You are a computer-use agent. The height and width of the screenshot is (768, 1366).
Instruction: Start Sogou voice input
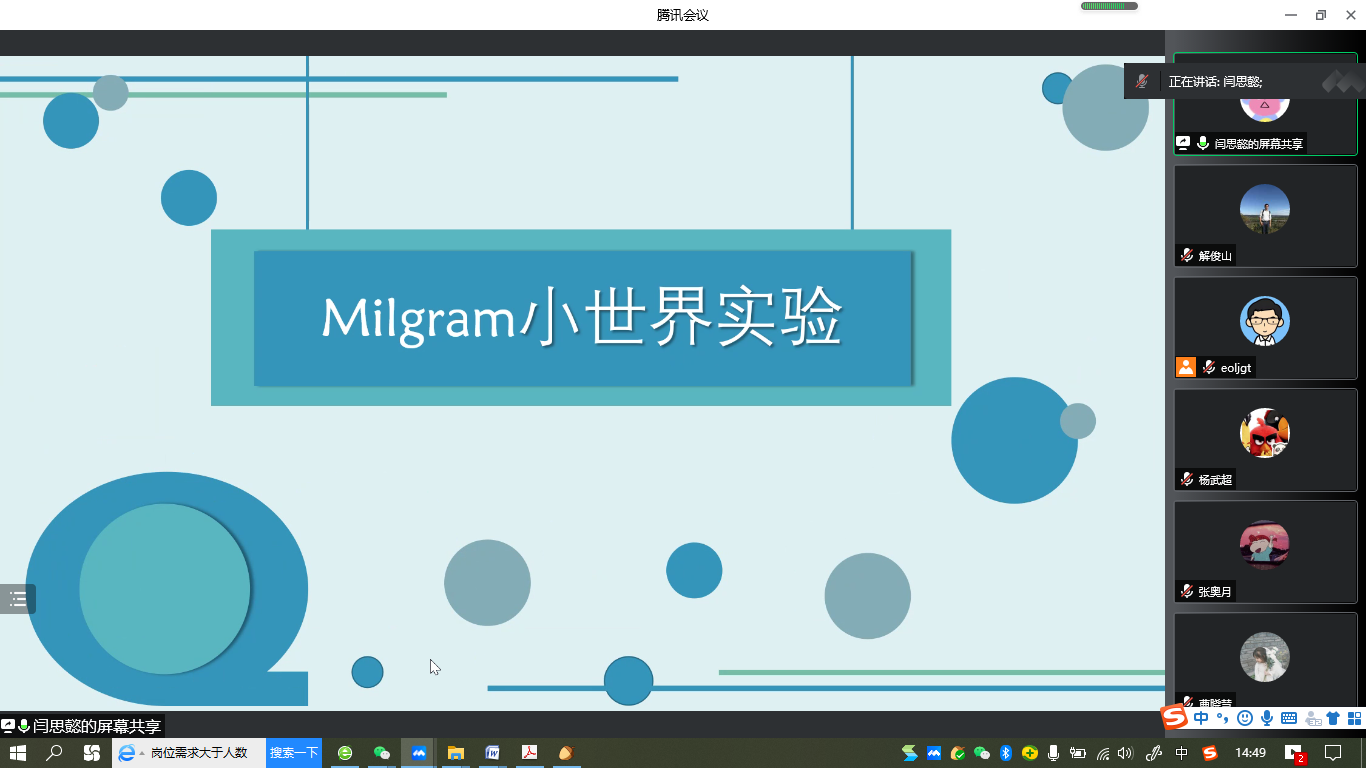click(x=1267, y=718)
